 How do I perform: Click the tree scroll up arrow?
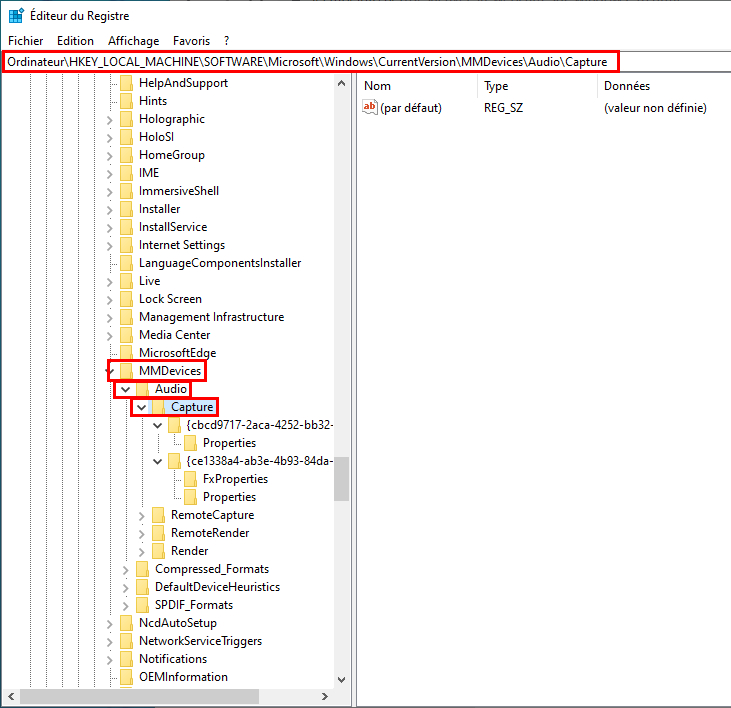tap(342, 83)
